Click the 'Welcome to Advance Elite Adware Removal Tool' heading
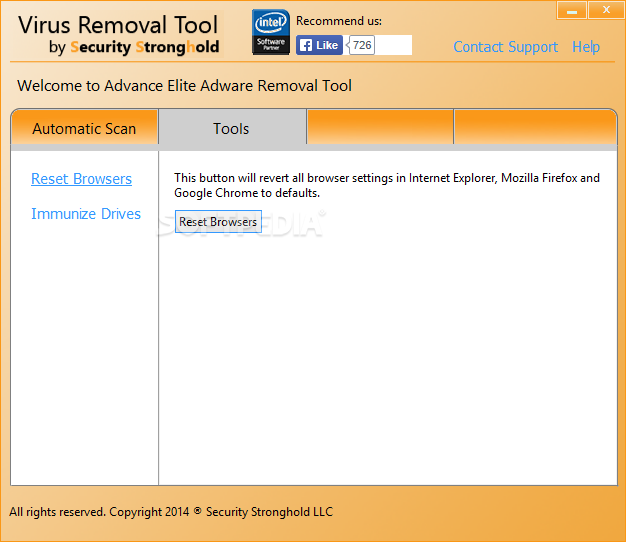 pyautogui.click(x=184, y=86)
